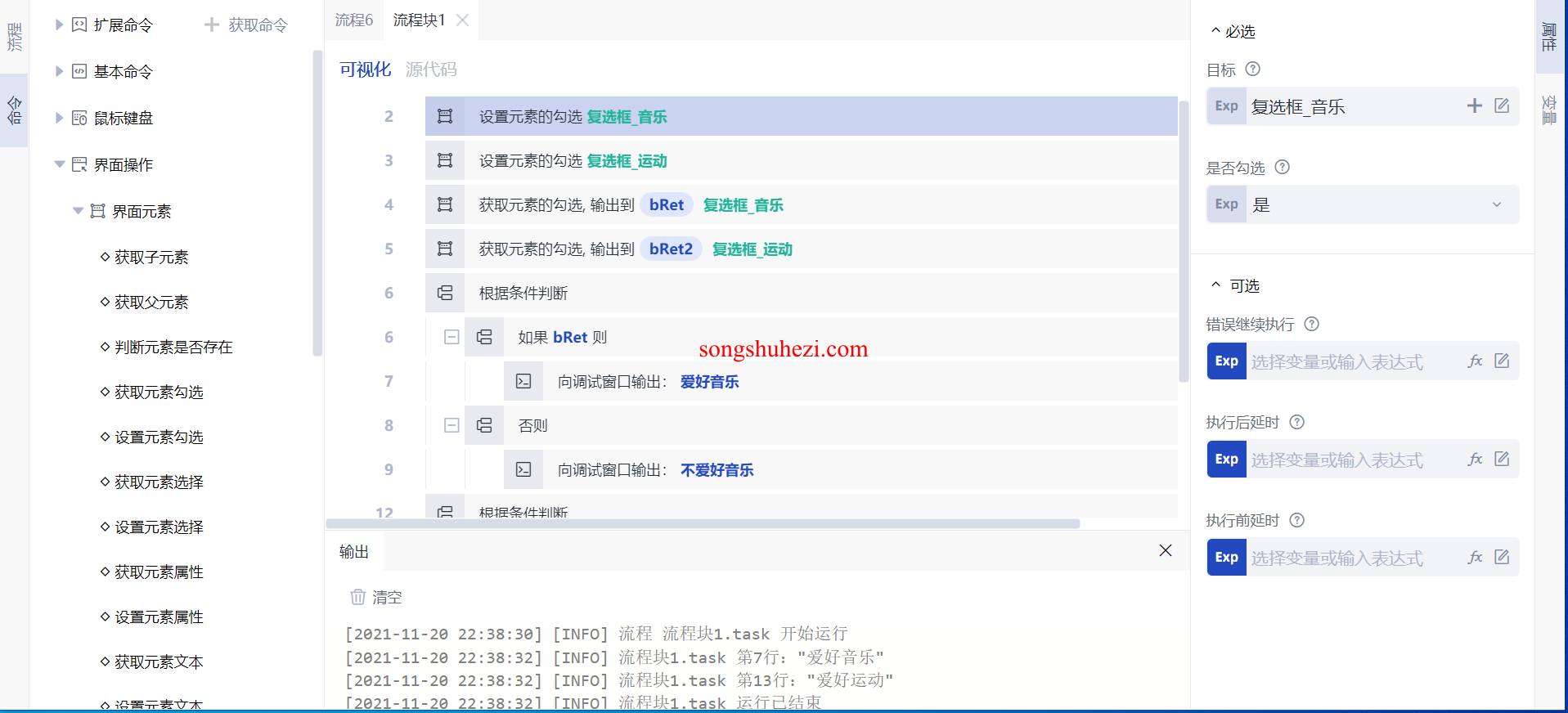Toggle Exp mode for 执行后延时

(1226, 459)
